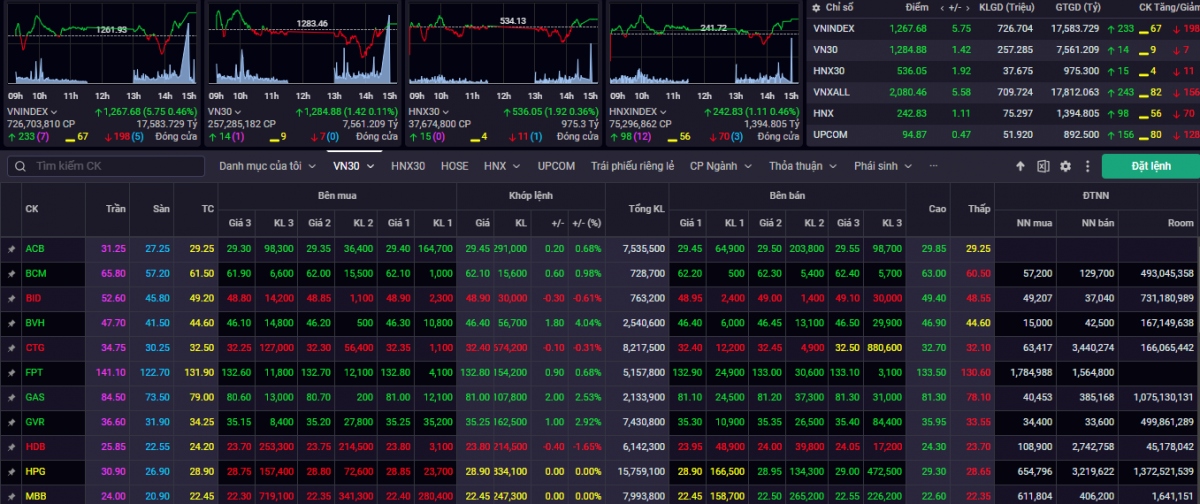Pin the HPG stock row
The width and height of the screenshot is (1200, 504).
[x=12, y=470]
